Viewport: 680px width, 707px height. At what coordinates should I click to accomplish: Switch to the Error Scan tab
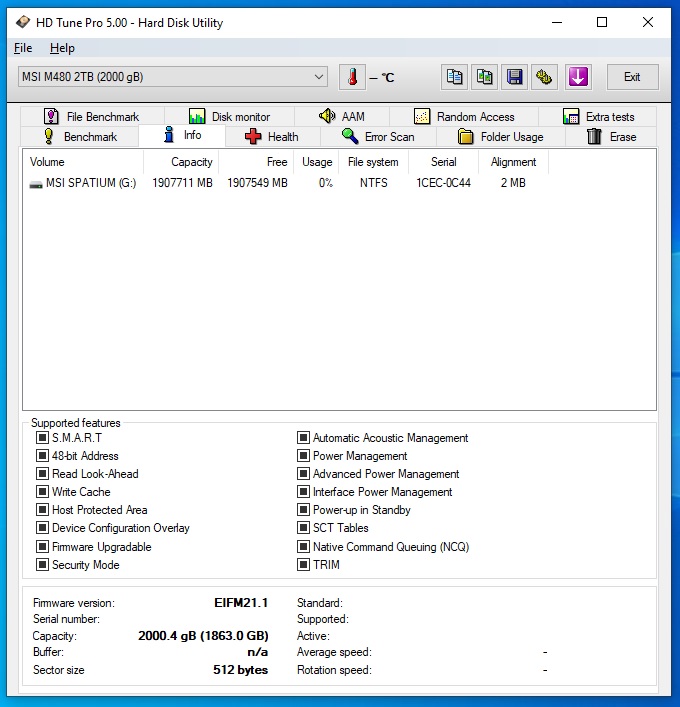[378, 137]
